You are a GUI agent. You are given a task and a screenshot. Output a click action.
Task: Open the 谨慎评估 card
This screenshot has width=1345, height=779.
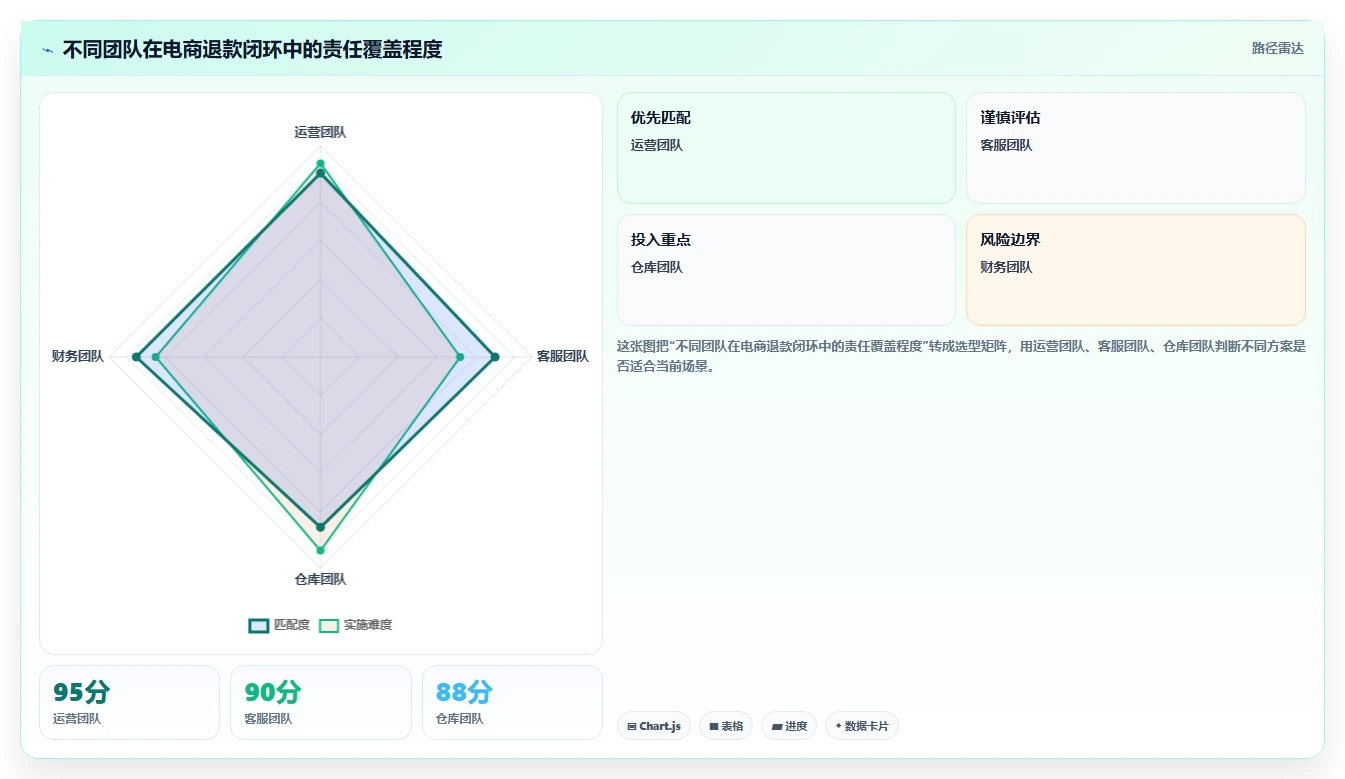click(1136, 148)
